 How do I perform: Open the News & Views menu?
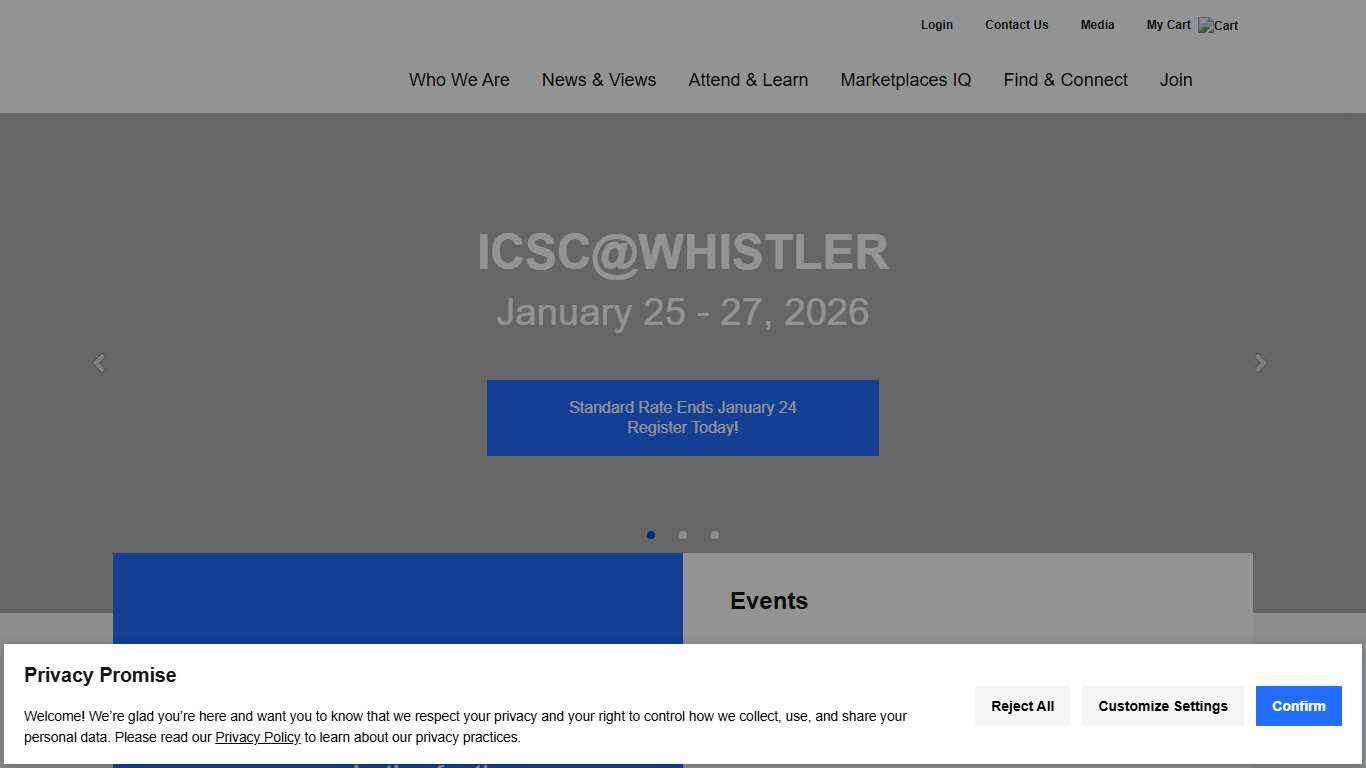pos(599,80)
